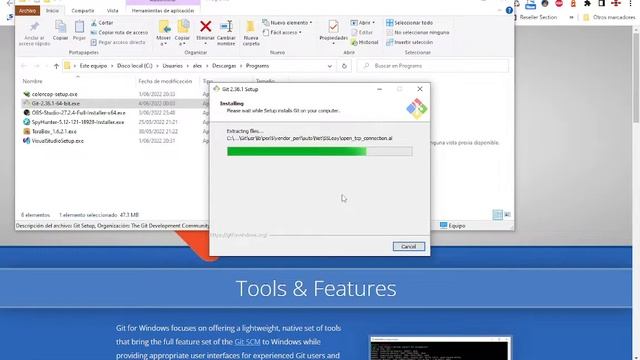
Task: Choose Copiar ruta de acceso
Action: click(x=119, y=32)
